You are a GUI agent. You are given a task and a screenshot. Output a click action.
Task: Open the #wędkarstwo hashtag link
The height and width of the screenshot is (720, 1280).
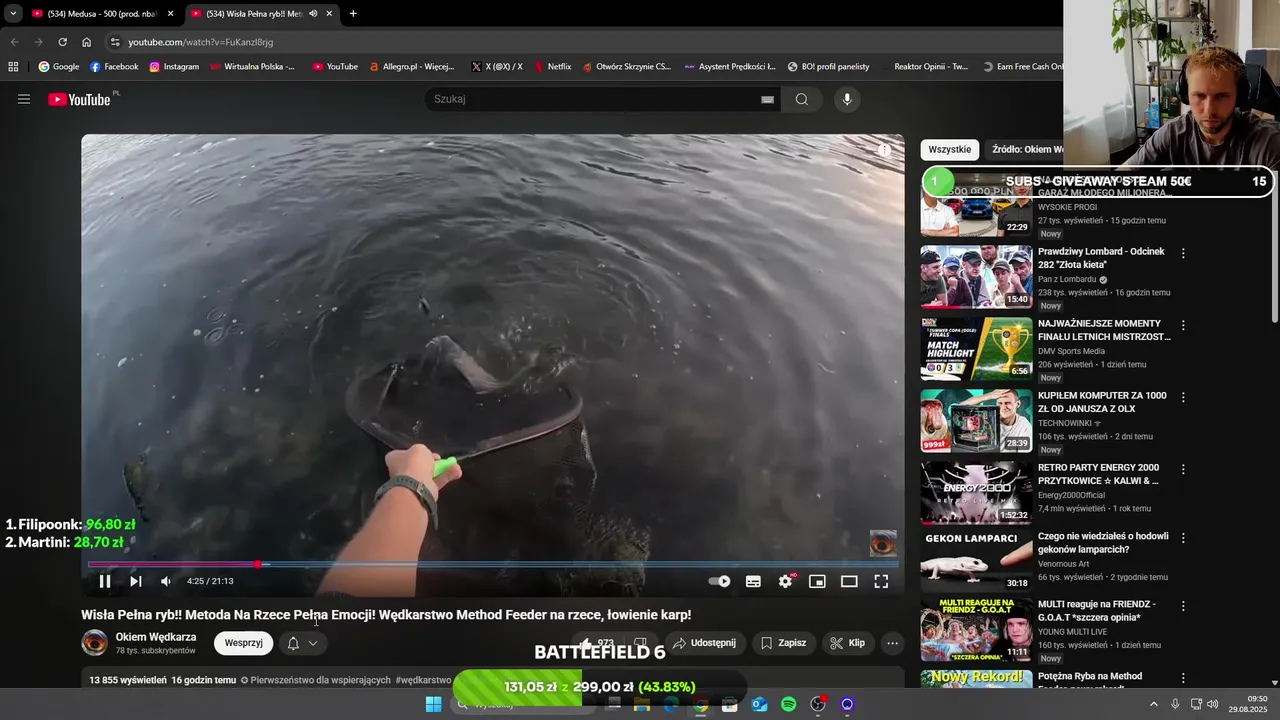(423, 680)
